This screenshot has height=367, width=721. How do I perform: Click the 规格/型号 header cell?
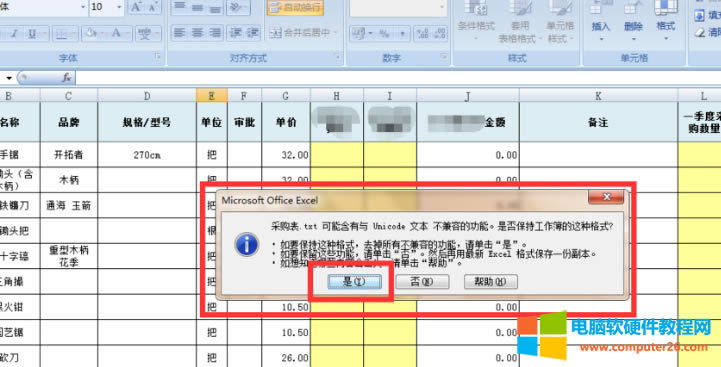pos(147,122)
